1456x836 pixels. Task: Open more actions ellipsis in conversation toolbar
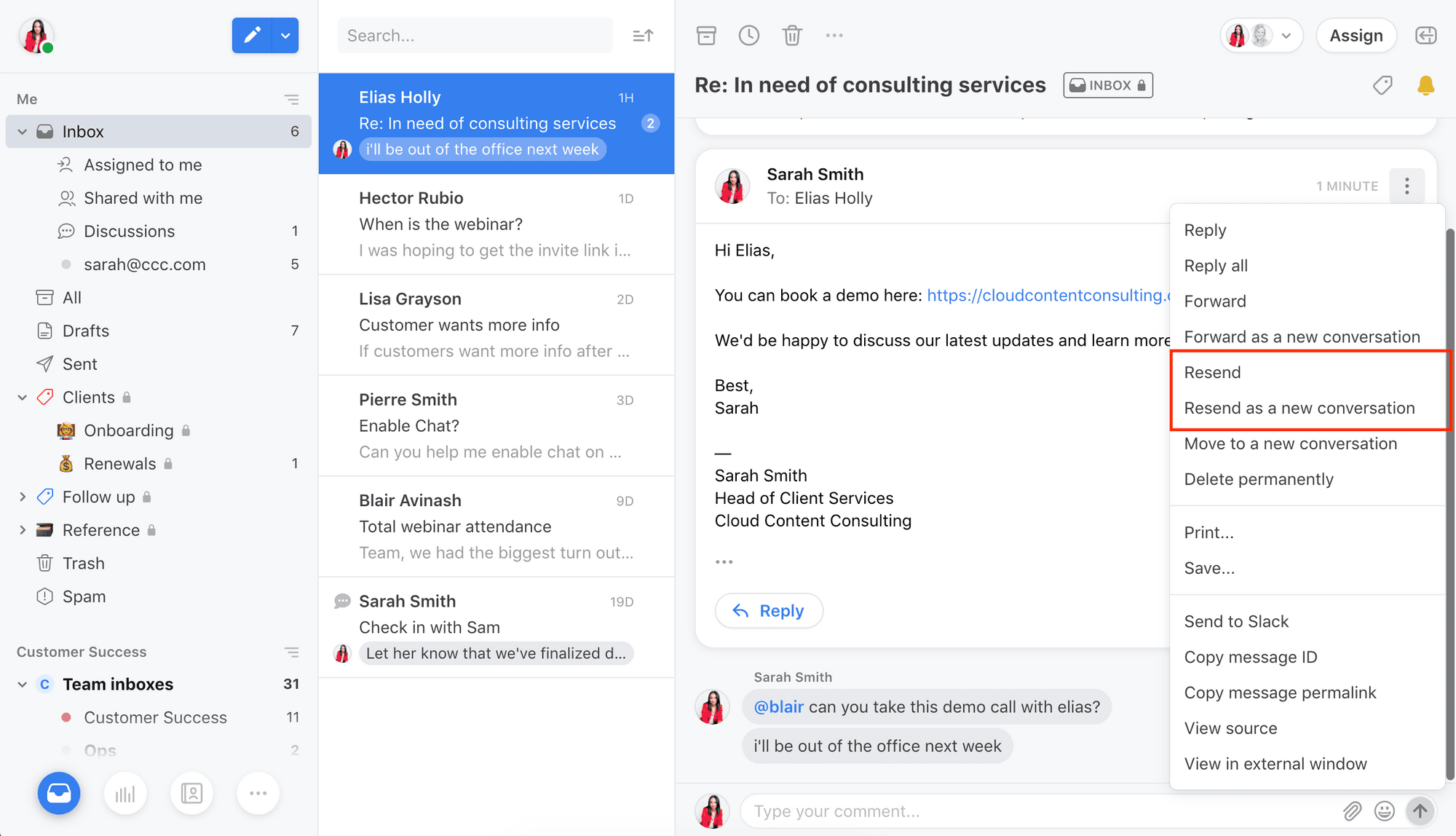coord(834,35)
